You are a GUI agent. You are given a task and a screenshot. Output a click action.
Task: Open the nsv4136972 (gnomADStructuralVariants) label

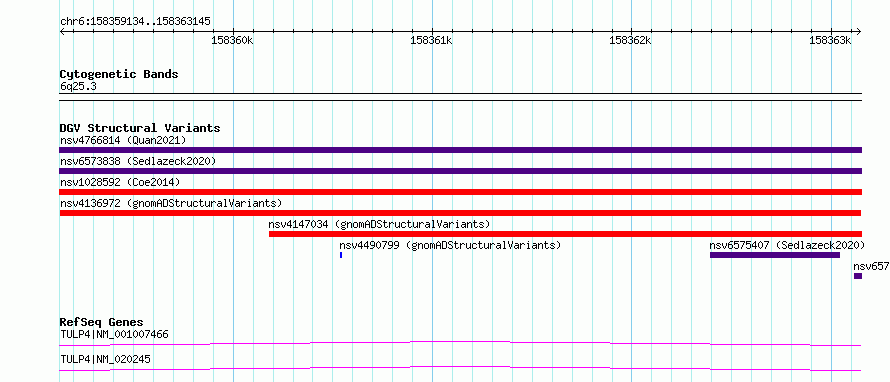tap(171, 203)
